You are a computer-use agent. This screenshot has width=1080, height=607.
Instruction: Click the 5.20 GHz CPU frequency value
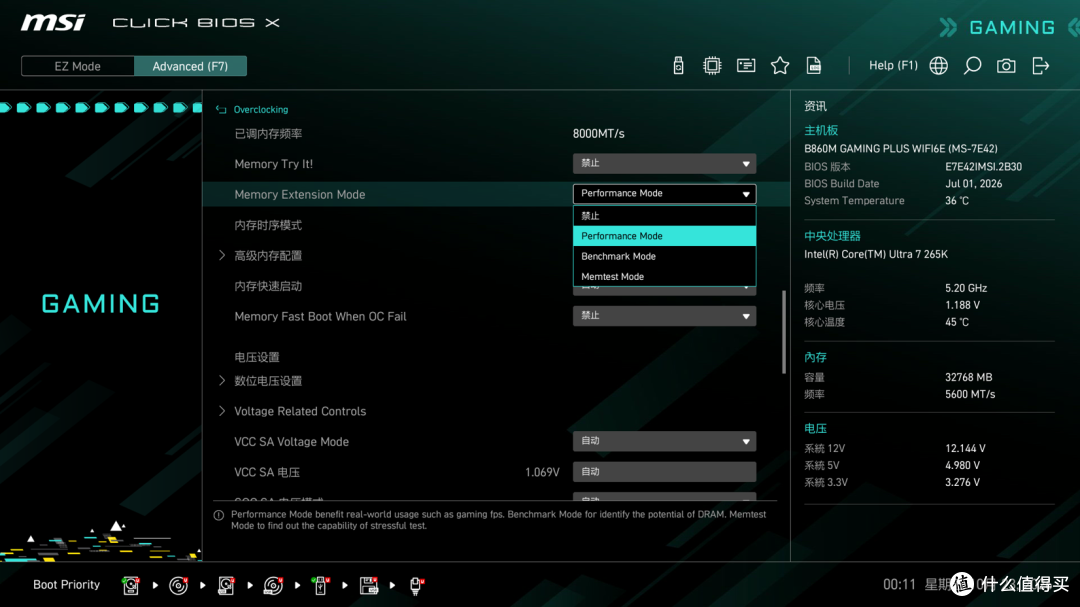pos(966,288)
